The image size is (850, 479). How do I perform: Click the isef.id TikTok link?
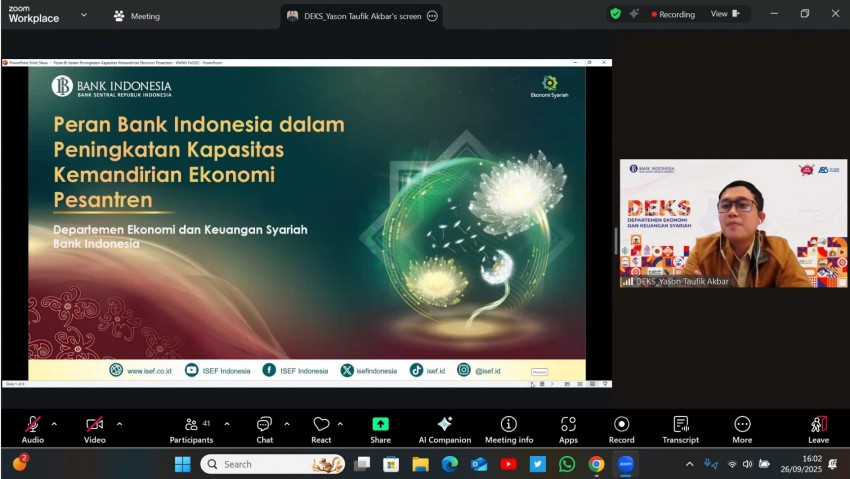[427, 371]
